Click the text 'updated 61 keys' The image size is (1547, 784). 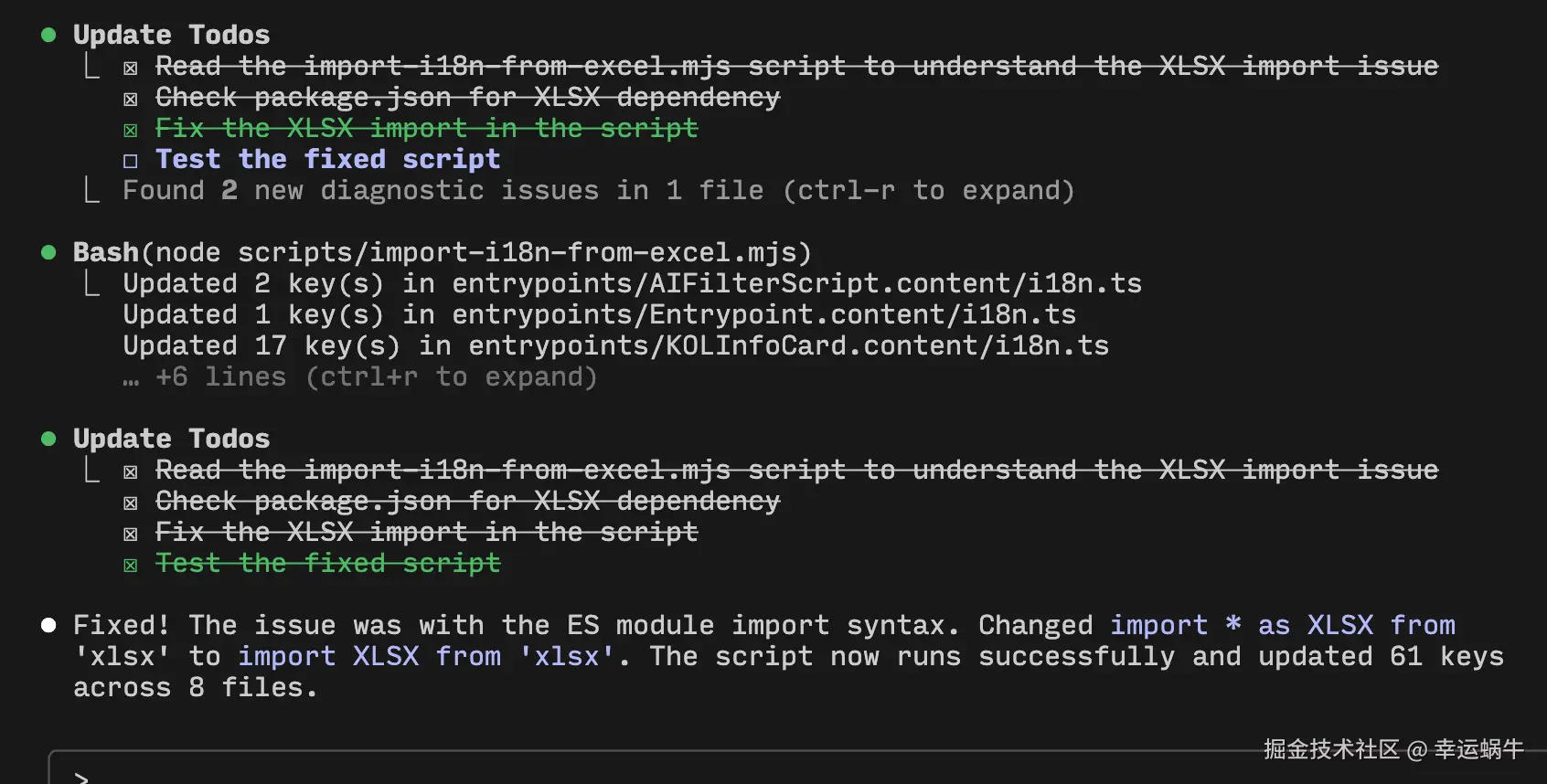pyautogui.click(x=1382, y=656)
